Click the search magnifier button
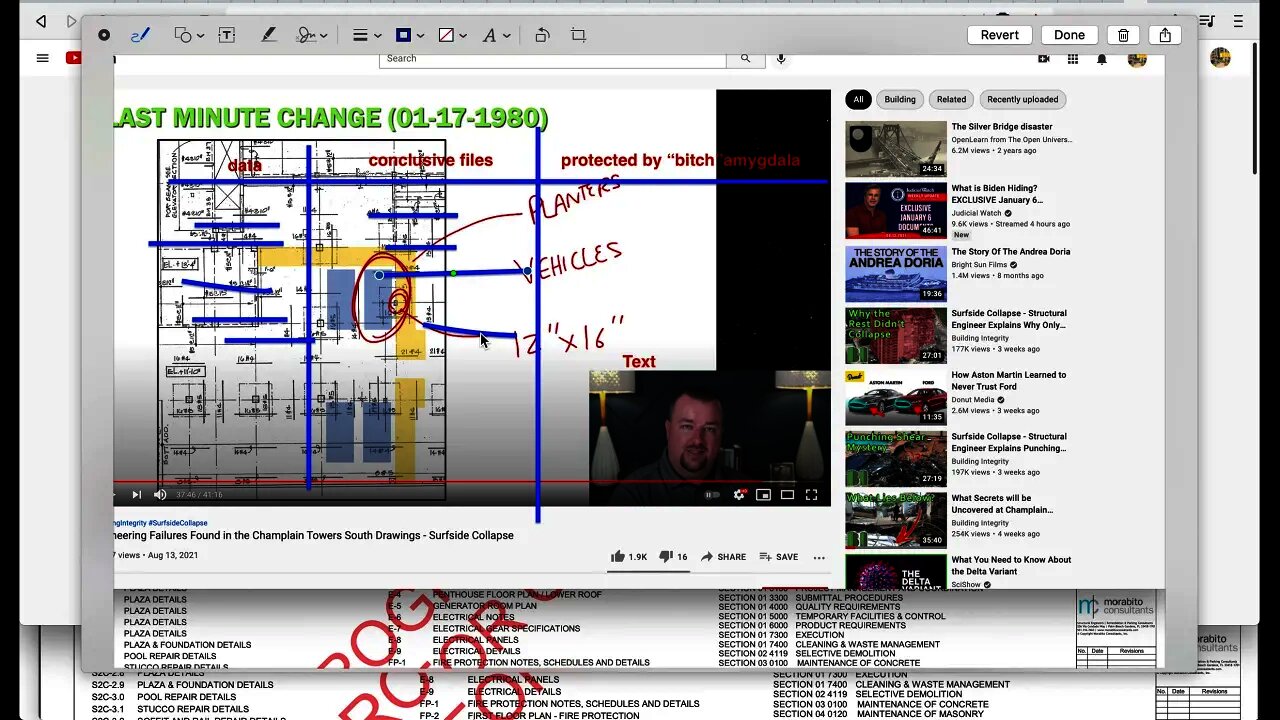Viewport: 1280px width, 720px height. pos(745,58)
